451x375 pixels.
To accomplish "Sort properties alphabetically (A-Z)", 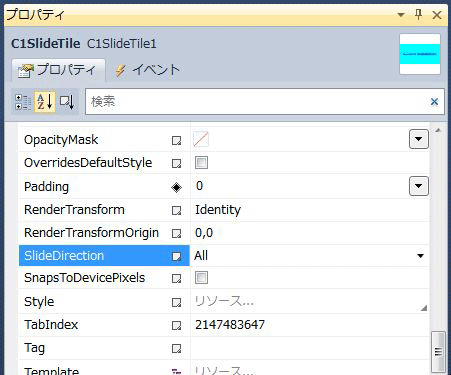I will [45, 102].
